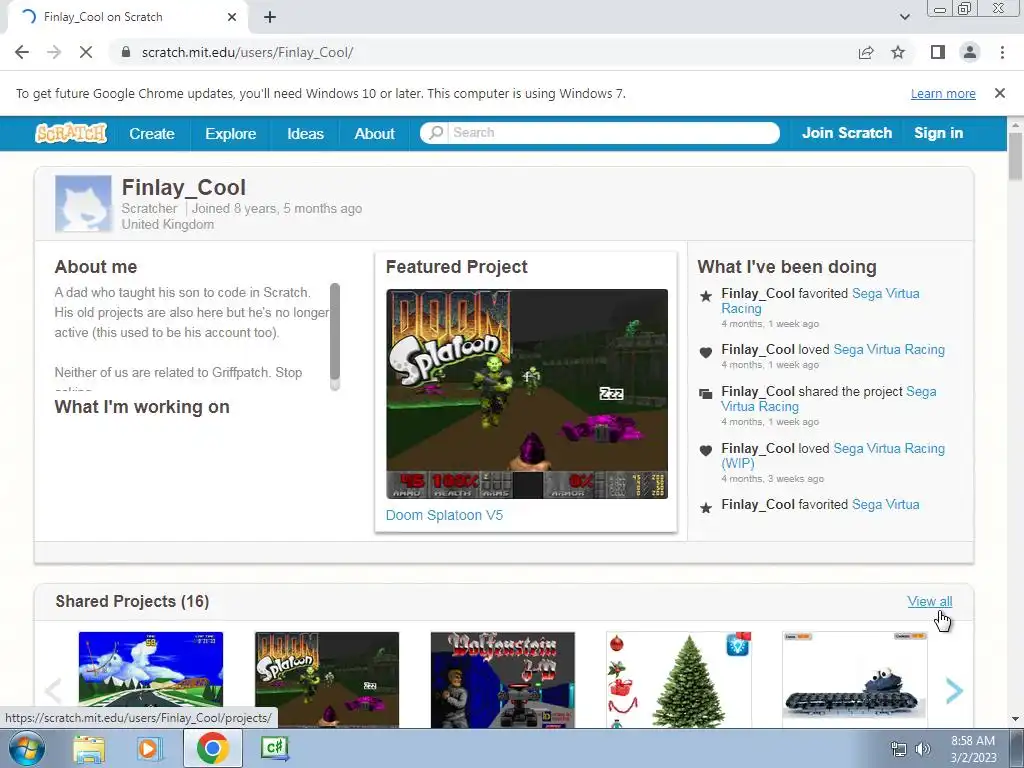The width and height of the screenshot is (1024, 768).
Task: Click the left carousel arrow in Shared Projects
Action: [53, 690]
